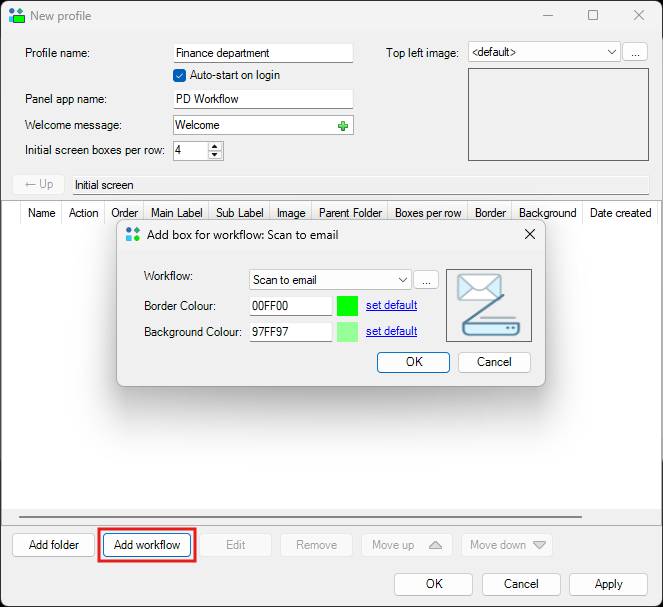Decrease the Initial screen boxes per row spinner
Image resolution: width=663 pixels, height=607 pixels.
[x=215, y=155]
